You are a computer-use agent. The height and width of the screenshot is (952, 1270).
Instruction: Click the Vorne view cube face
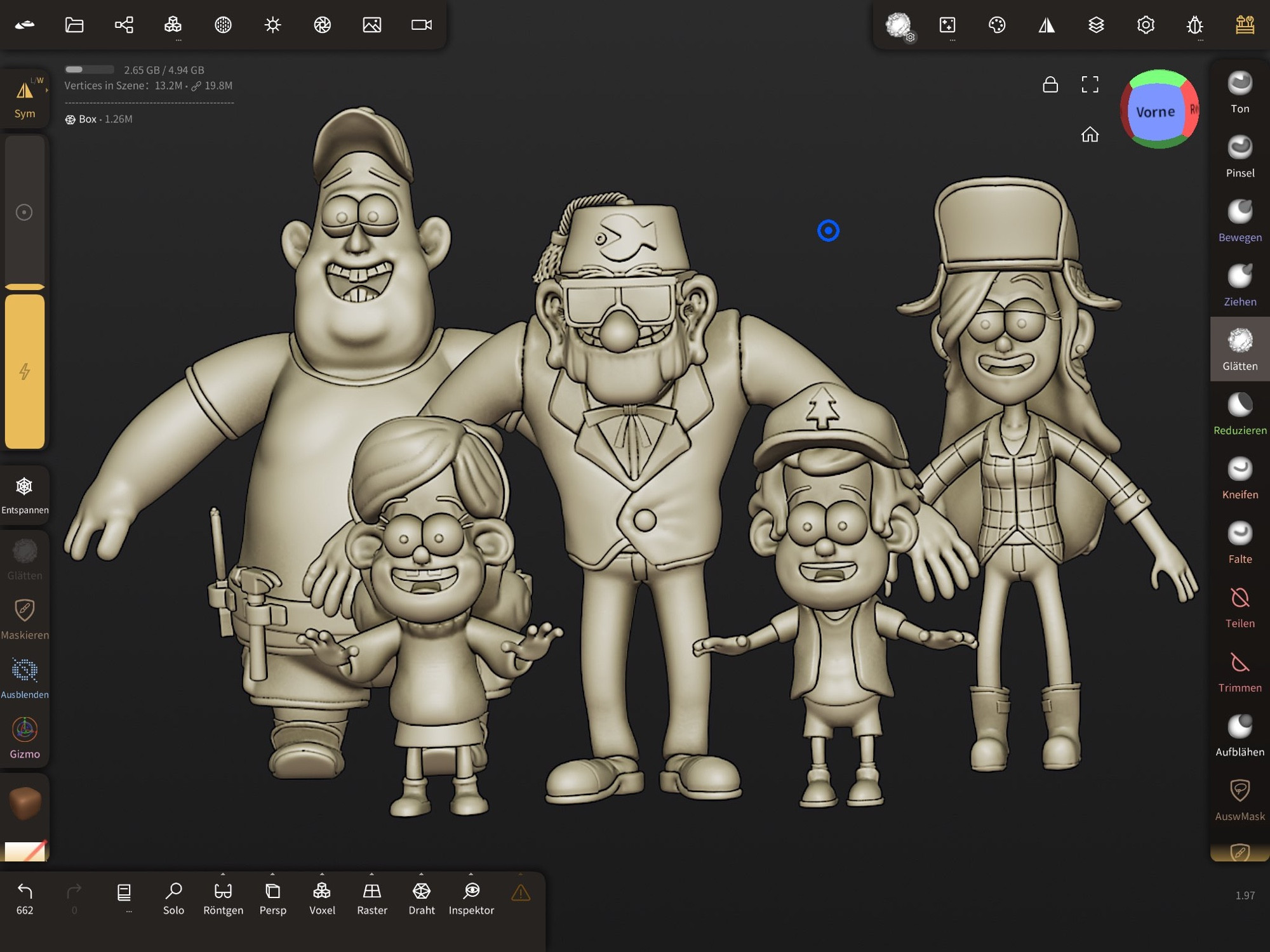click(1155, 112)
